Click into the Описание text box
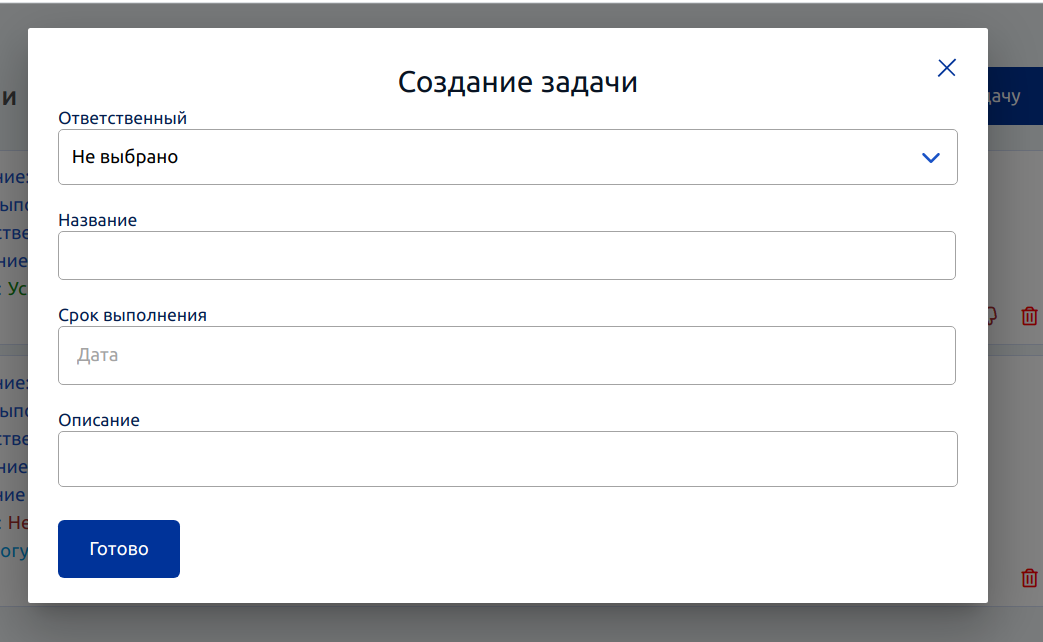The width and height of the screenshot is (1043, 642). click(508, 459)
